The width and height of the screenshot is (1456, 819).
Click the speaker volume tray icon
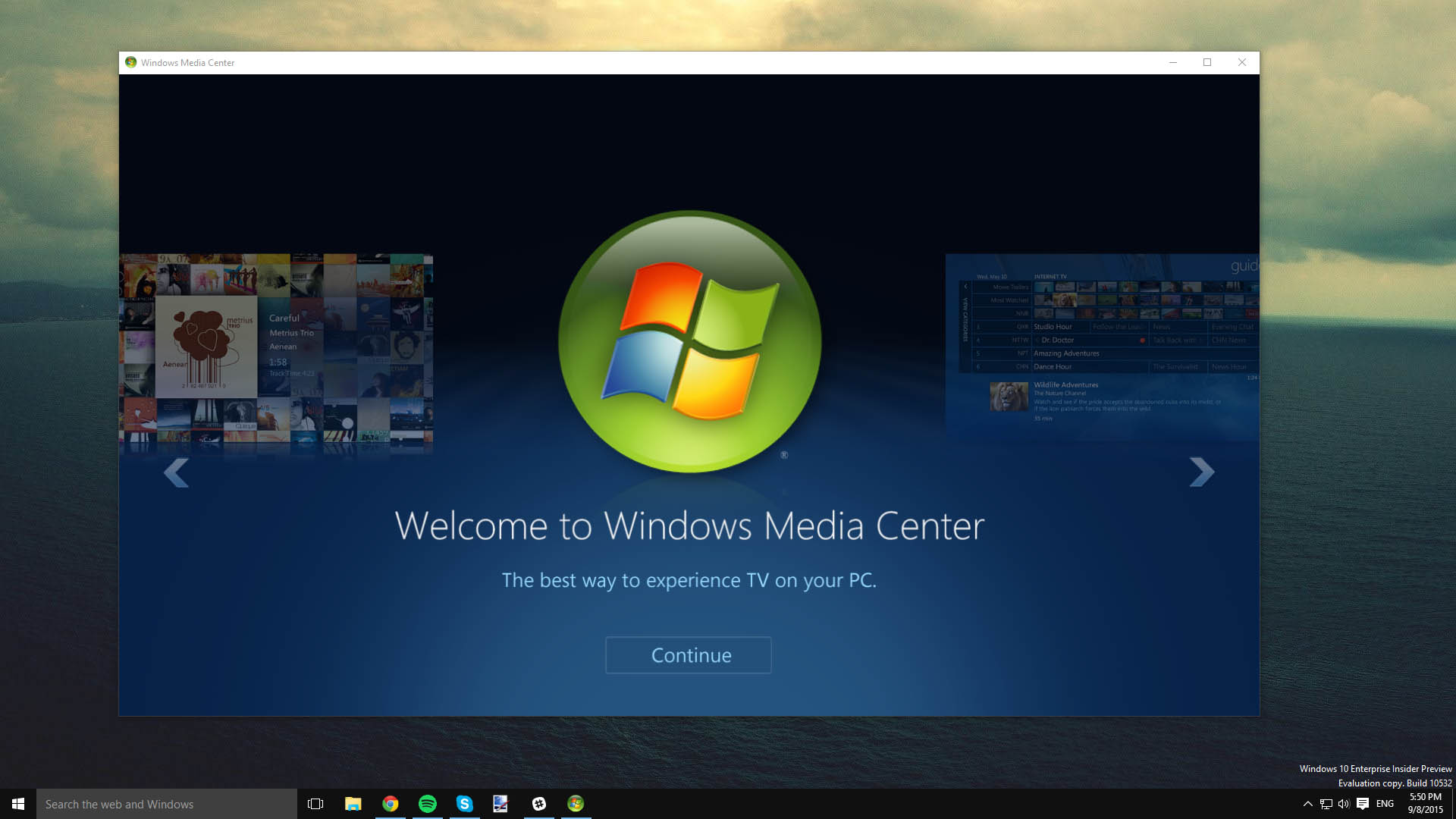[x=1344, y=804]
